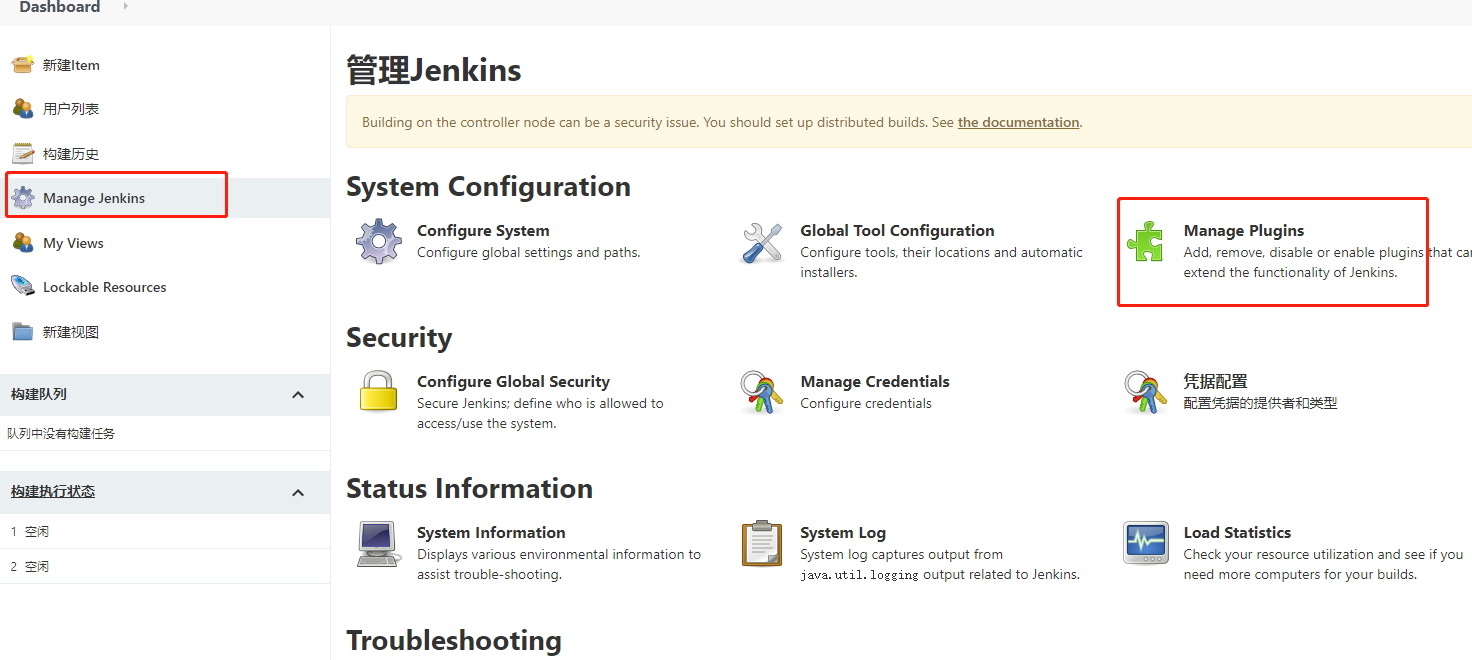
Task: Collapse the 构建执行状态 panel
Action: [298, 492]
